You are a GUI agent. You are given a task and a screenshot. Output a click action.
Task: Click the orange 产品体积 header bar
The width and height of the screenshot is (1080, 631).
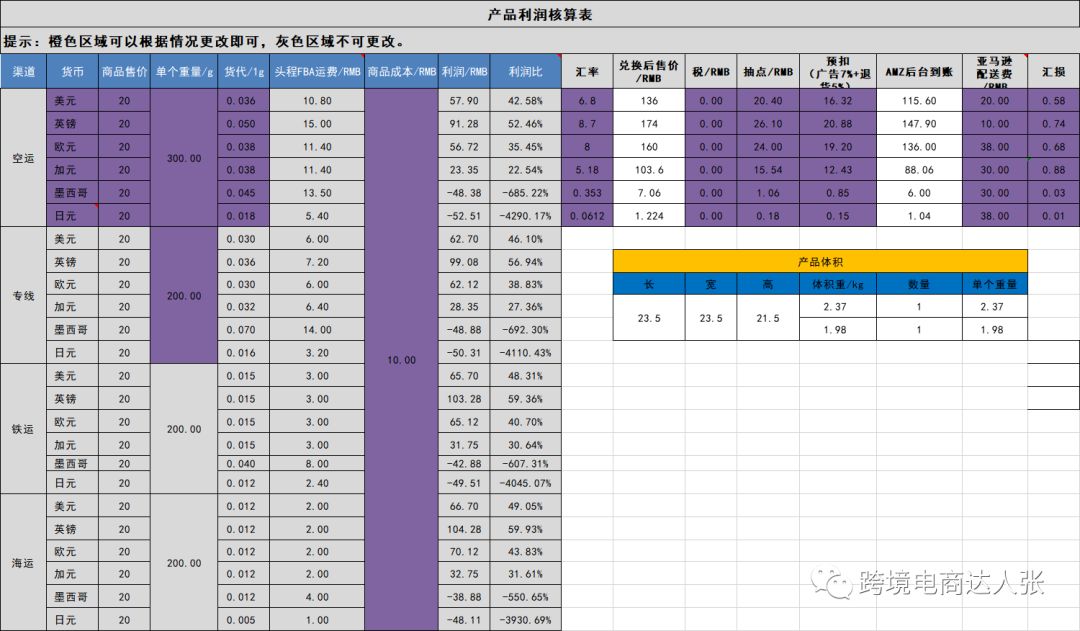point(819,261)
